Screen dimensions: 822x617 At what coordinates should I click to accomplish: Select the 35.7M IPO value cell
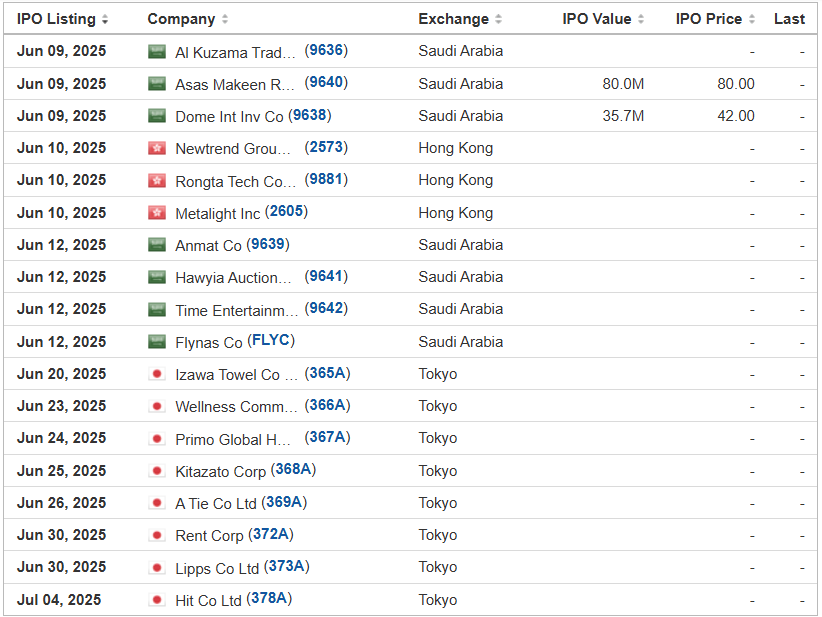click(x=623, y=116)
